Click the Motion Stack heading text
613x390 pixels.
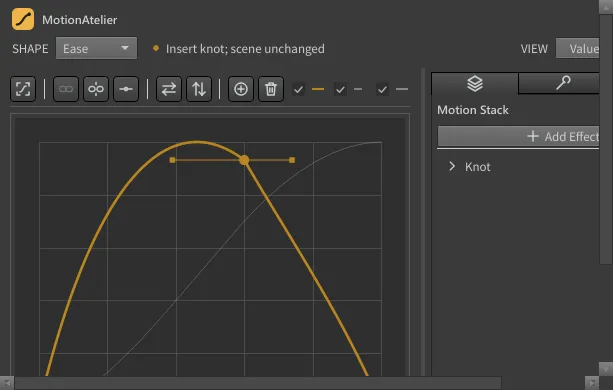(473, 110)
